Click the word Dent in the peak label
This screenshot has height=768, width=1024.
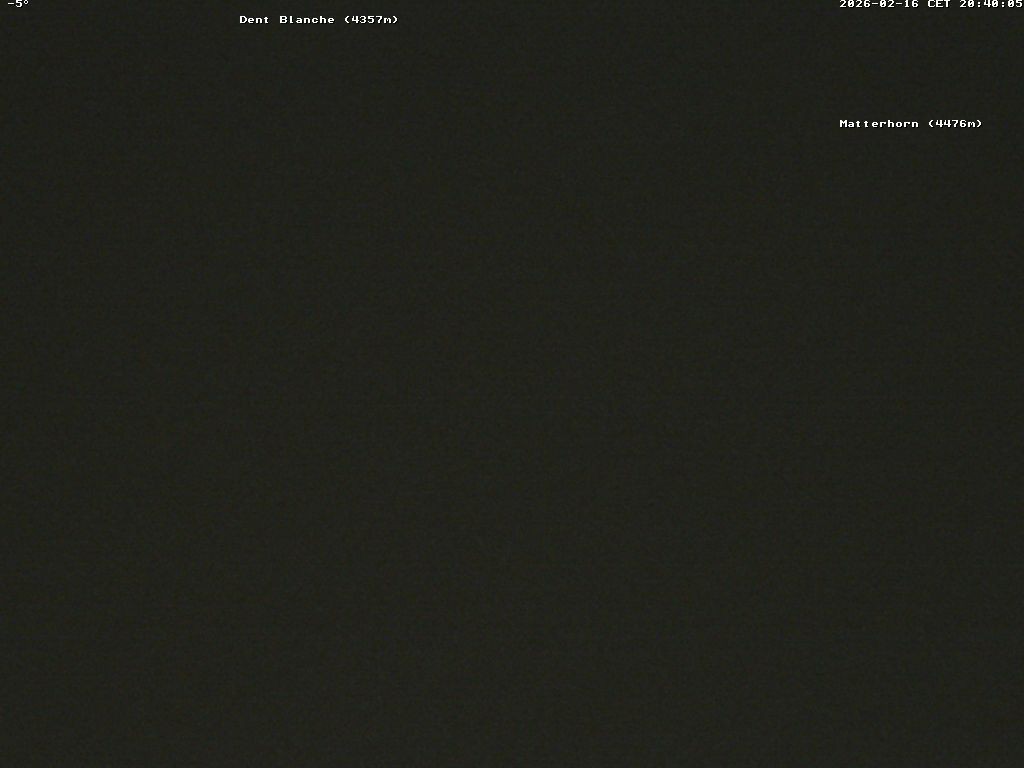251,19
